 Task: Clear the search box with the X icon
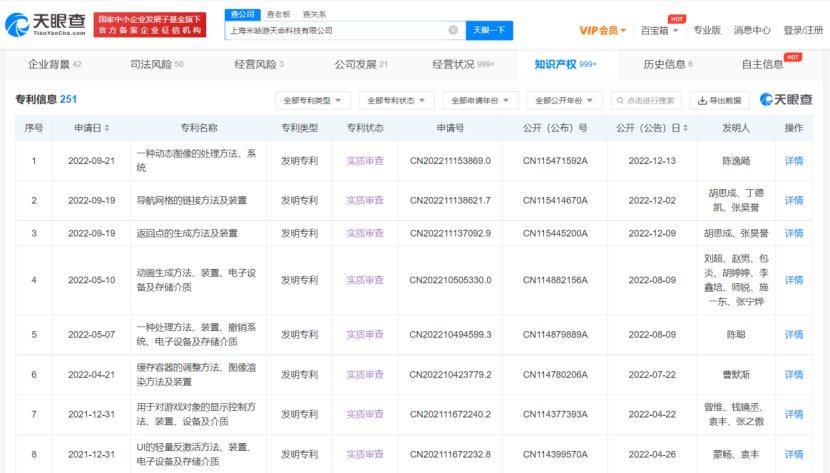point(453,30)
